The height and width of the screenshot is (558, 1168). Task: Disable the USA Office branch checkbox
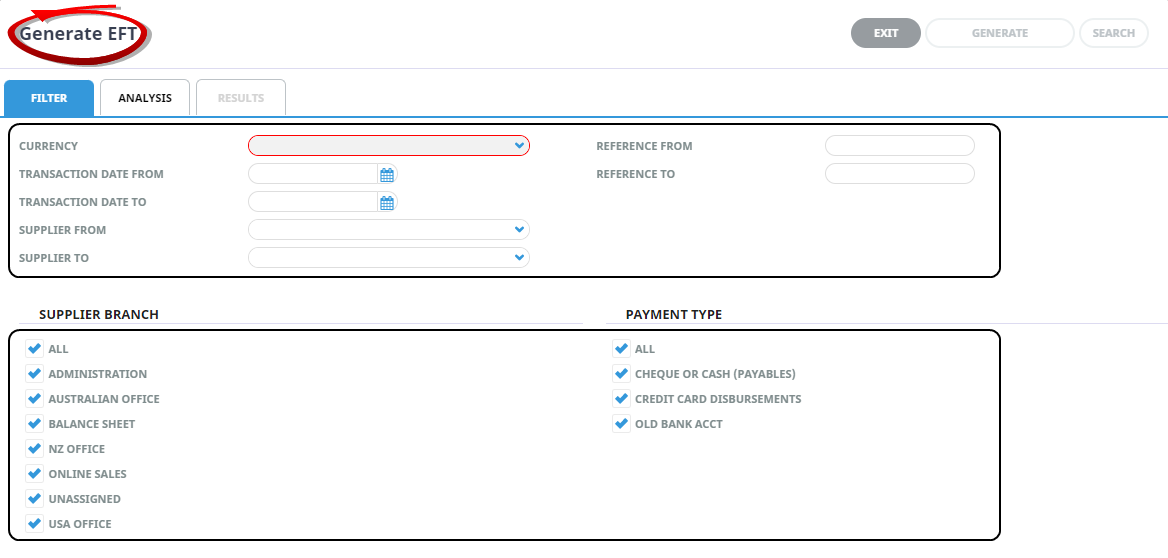(x=35, y=524)
